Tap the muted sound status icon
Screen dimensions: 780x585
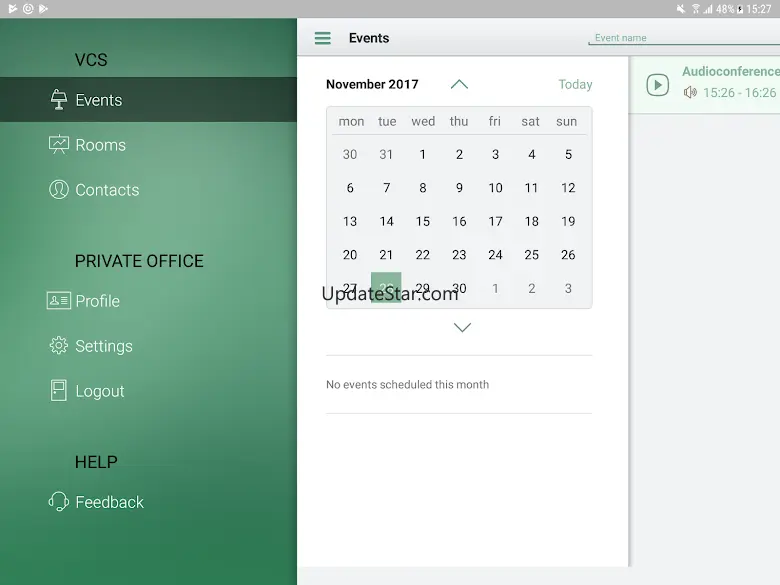681,9
